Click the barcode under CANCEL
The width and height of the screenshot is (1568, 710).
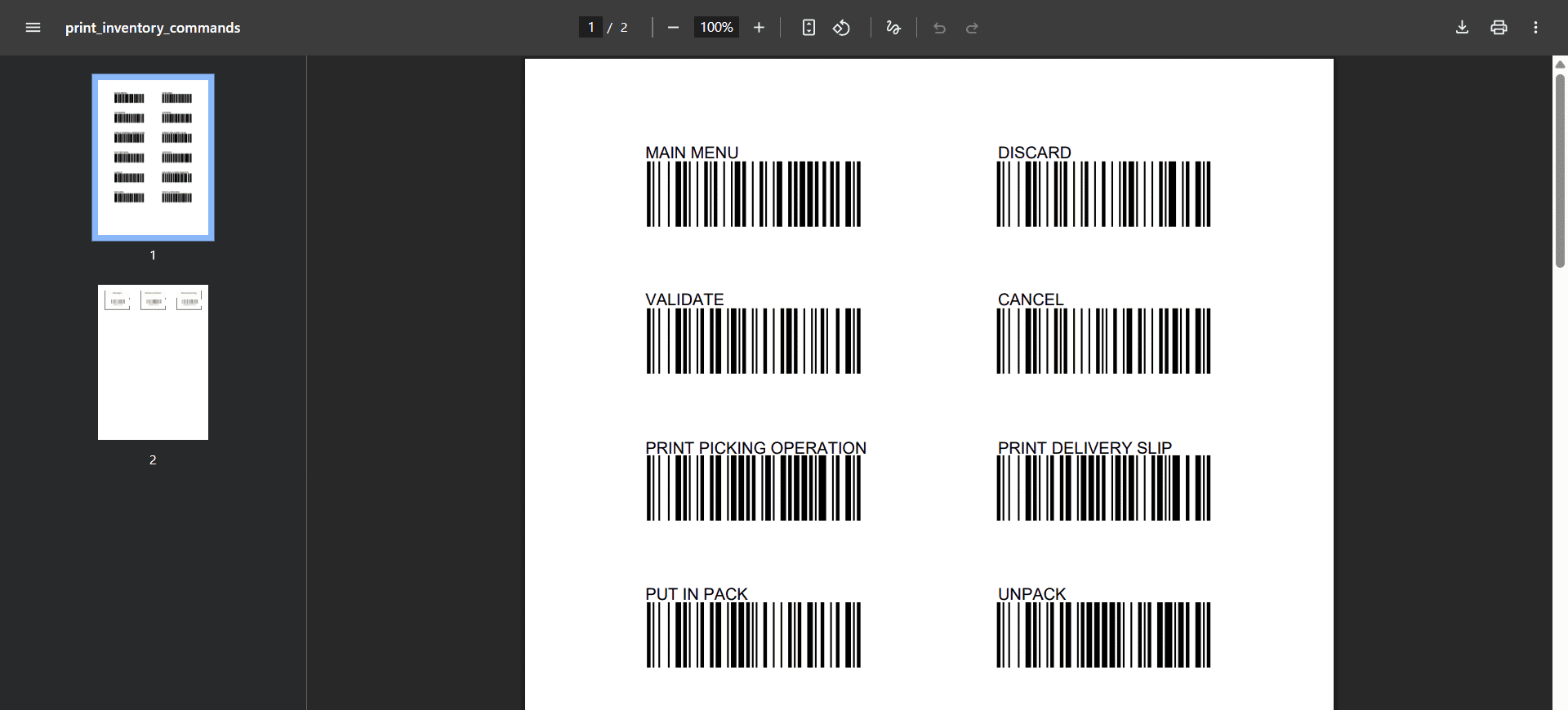tap(1103, 341)
